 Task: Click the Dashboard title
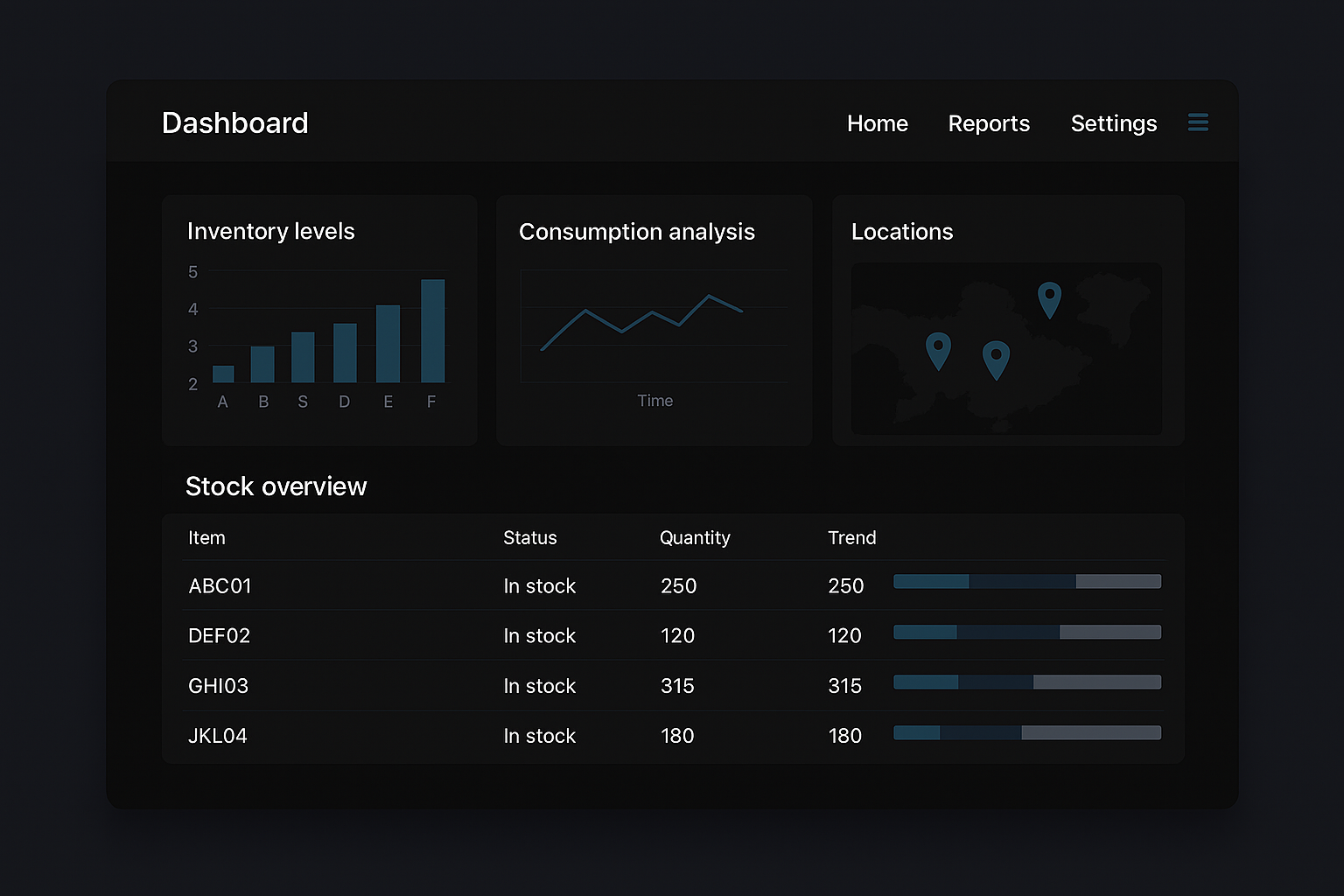point(235,122)
